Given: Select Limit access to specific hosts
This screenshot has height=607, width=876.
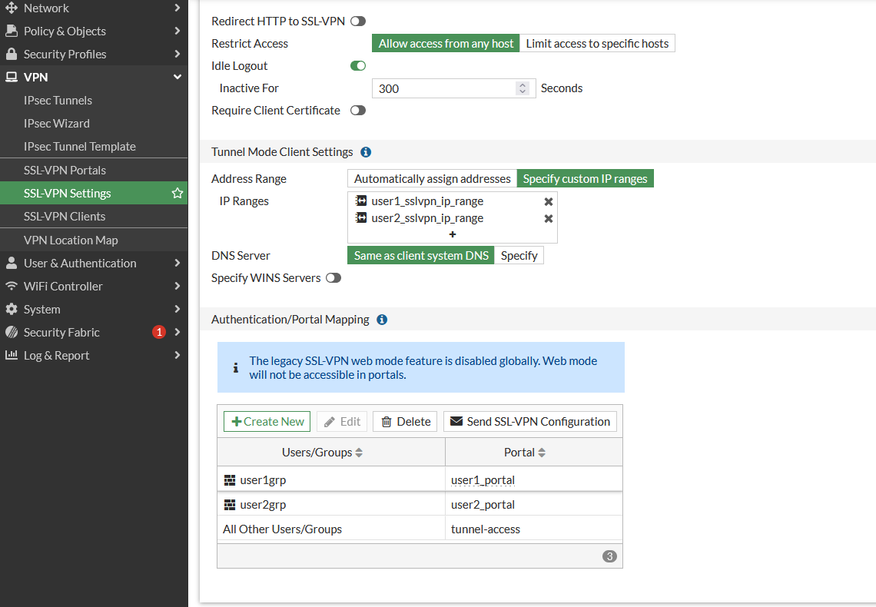Looking at the screenshot, I should pyautogui.click(x=597, y=43).
